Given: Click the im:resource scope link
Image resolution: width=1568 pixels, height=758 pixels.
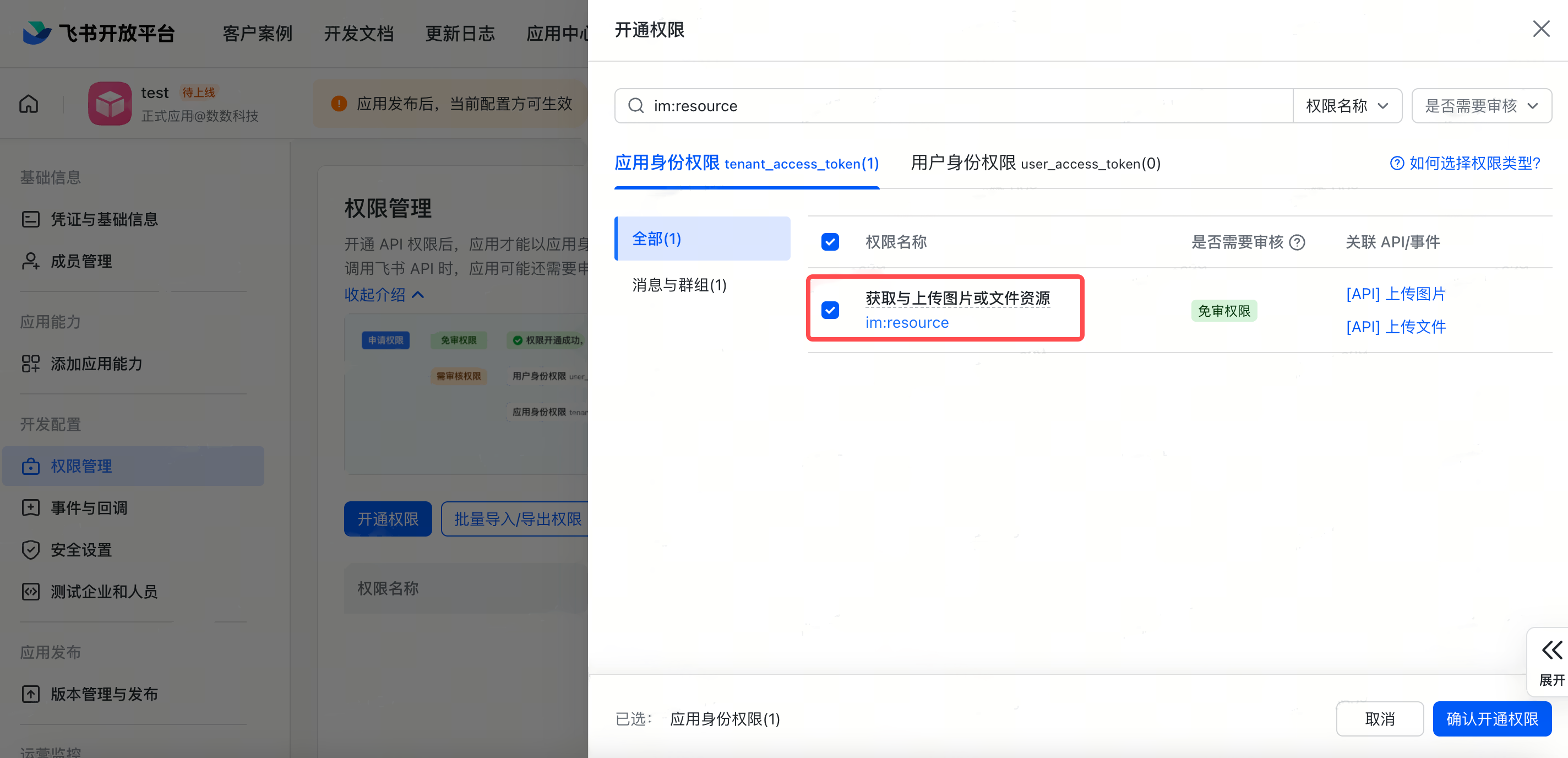Looking at the screenshot, I should click(907, 323).
